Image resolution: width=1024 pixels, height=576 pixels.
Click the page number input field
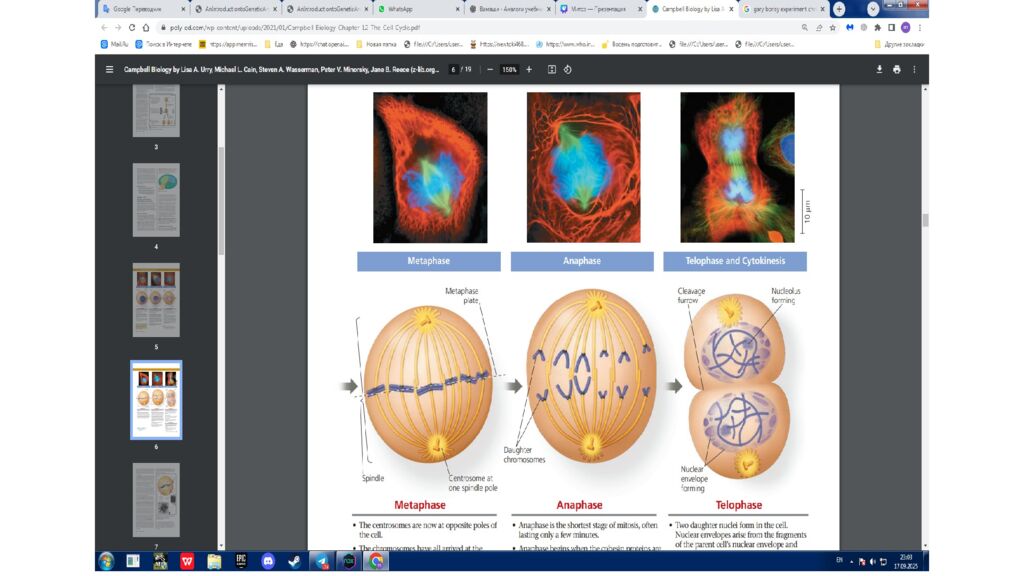(453, 70)
